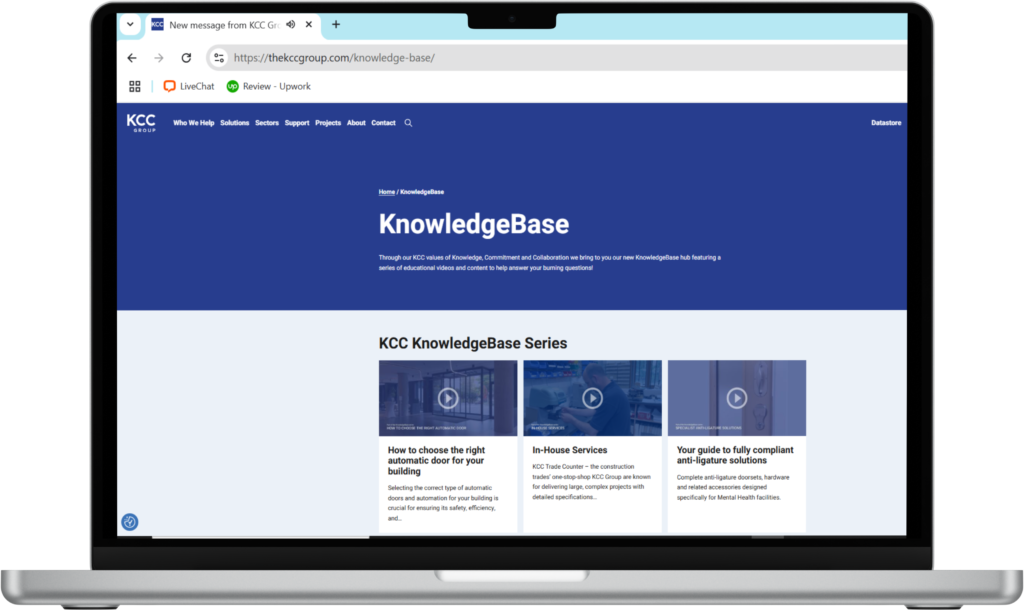1024x610 pixels.
Task: Select the KCC tab title
Action: point(224,25)
